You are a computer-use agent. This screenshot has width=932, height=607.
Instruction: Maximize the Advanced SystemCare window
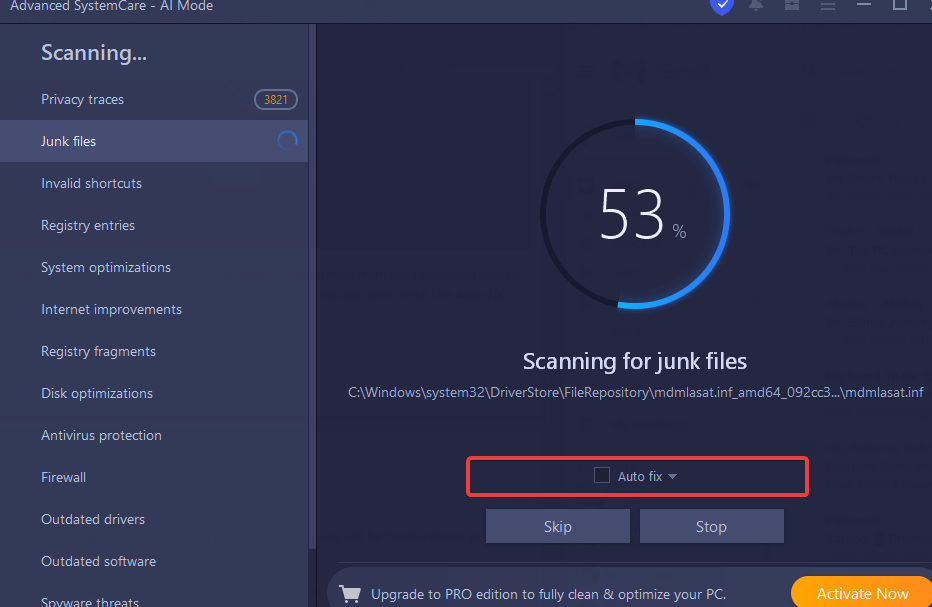pos(900,5)
